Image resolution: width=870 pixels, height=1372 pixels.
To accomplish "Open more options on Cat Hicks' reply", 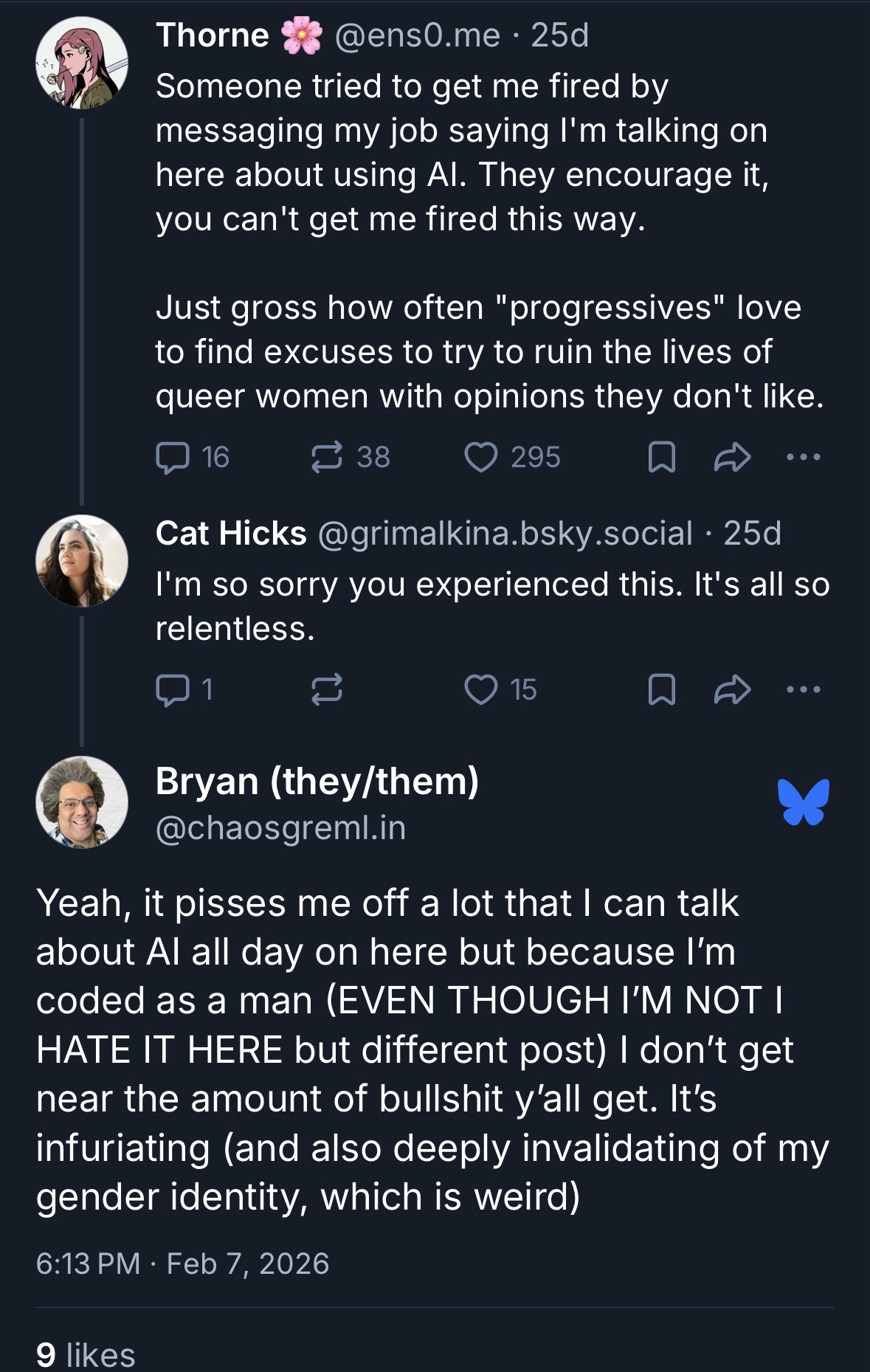I will (x=803, y=691).
